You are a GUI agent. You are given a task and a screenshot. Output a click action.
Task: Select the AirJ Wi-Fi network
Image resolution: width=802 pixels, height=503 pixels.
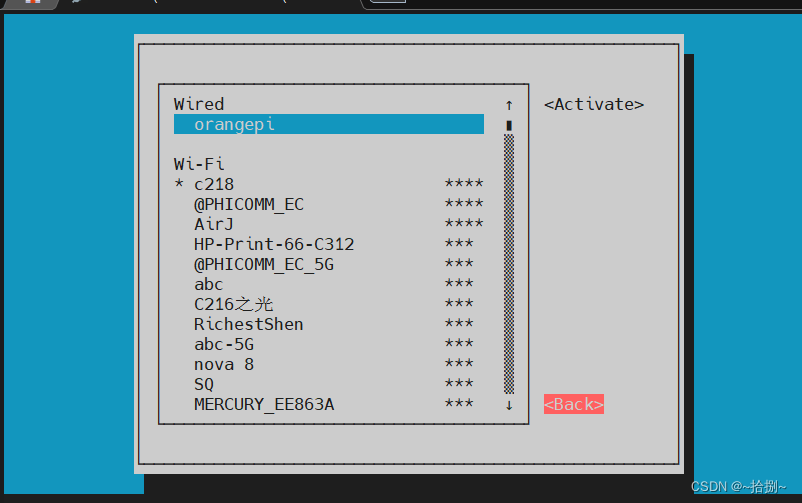point(329,224)
